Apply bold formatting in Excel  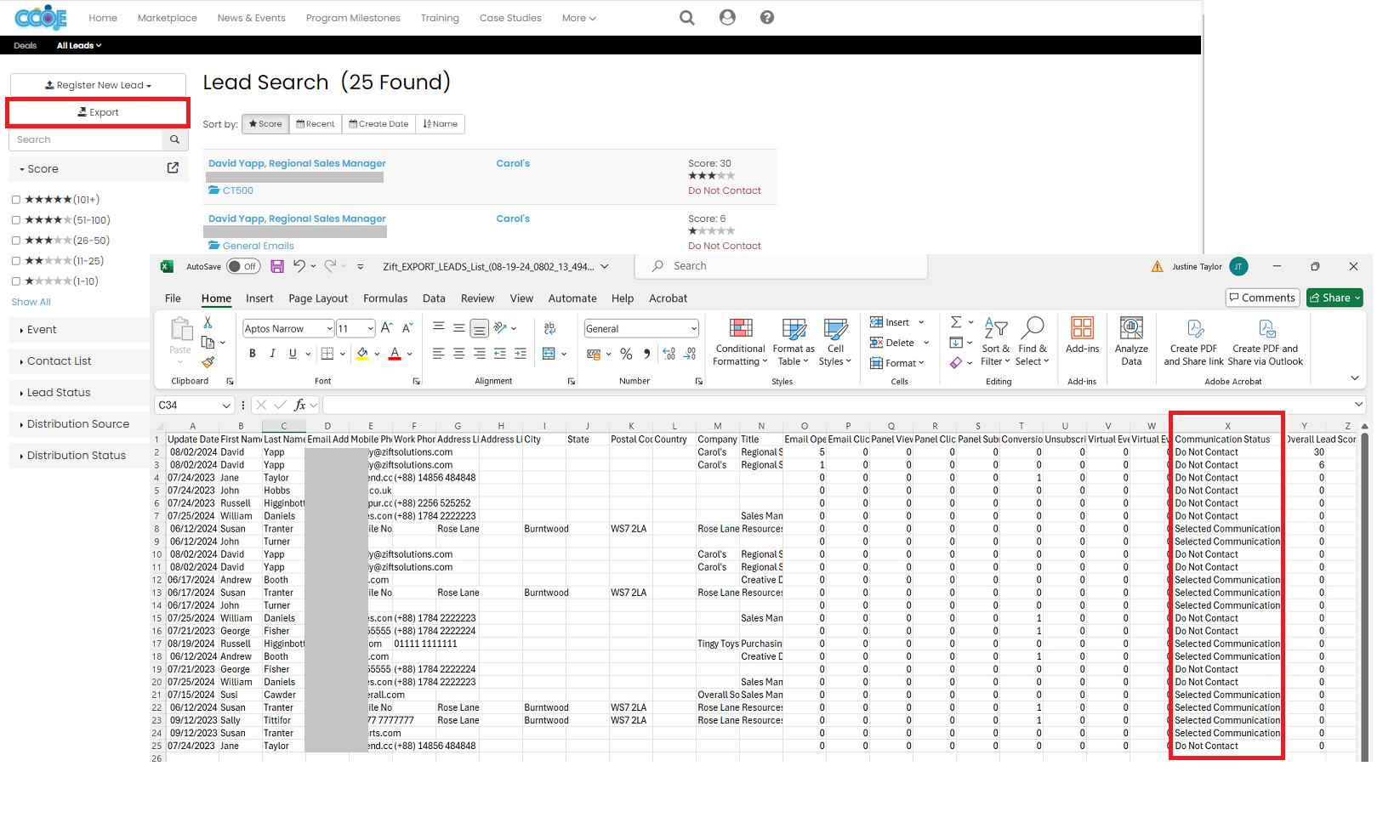click(253, 354)
